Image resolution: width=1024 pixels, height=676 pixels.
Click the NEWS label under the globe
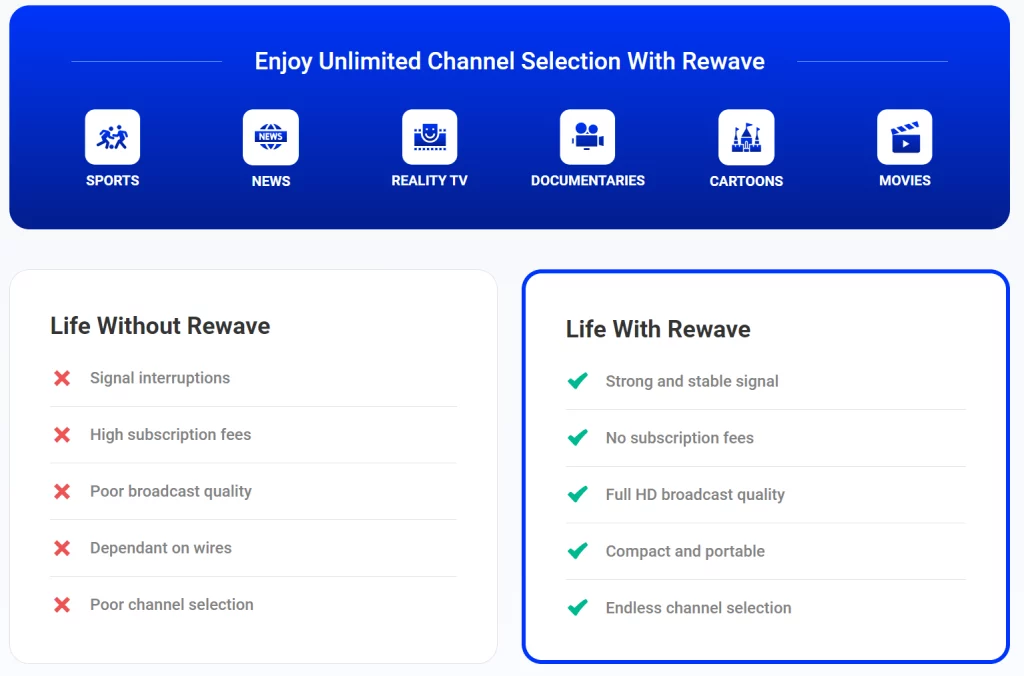click(271, 181)
